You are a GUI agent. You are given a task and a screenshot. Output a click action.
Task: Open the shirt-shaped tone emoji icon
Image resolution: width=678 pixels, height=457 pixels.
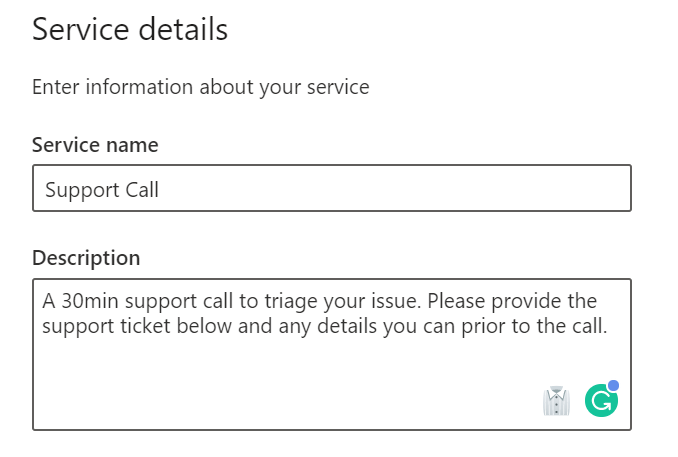[556, 401]
